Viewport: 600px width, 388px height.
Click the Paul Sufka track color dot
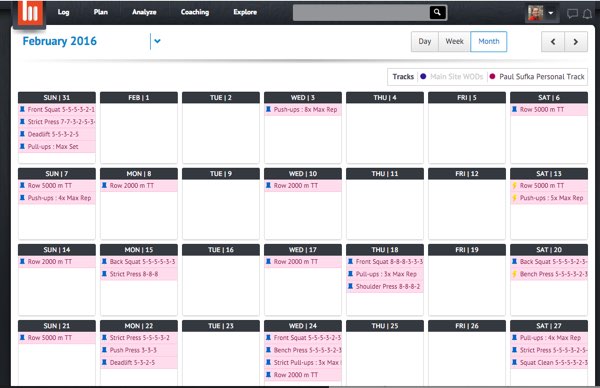(492, 77)
